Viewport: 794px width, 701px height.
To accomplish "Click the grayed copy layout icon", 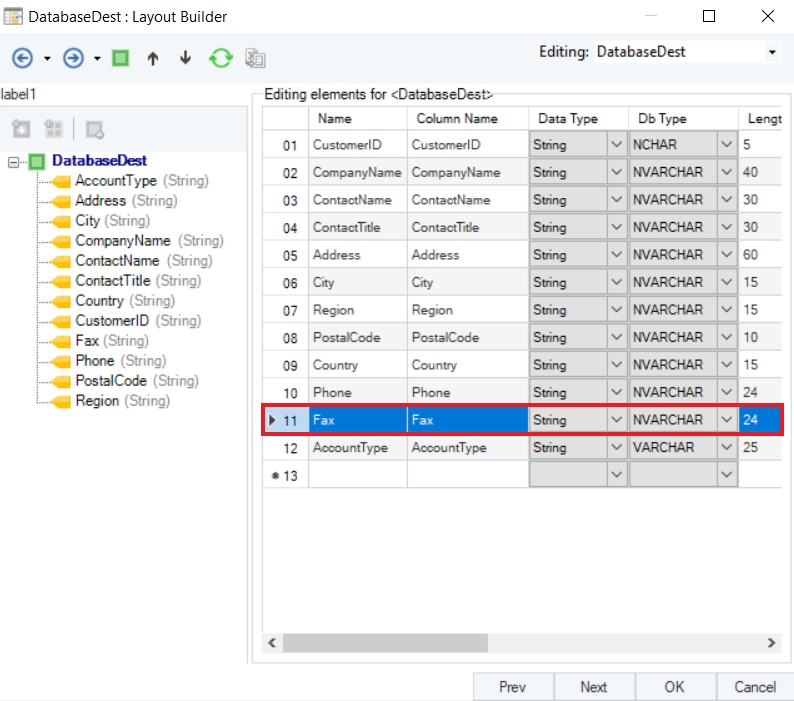I will (x=255, y=58).
